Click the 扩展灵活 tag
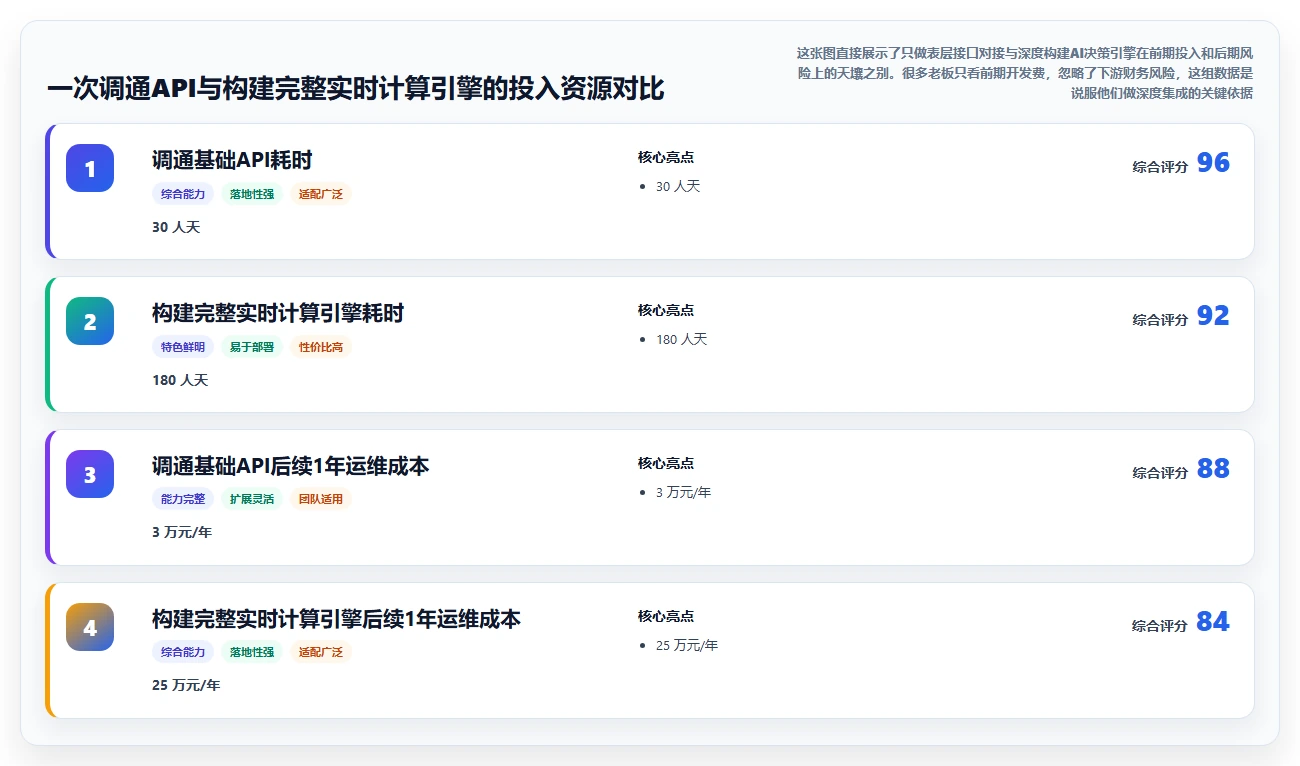Viewport: 1300px width, 766px height. coord(252,499)
